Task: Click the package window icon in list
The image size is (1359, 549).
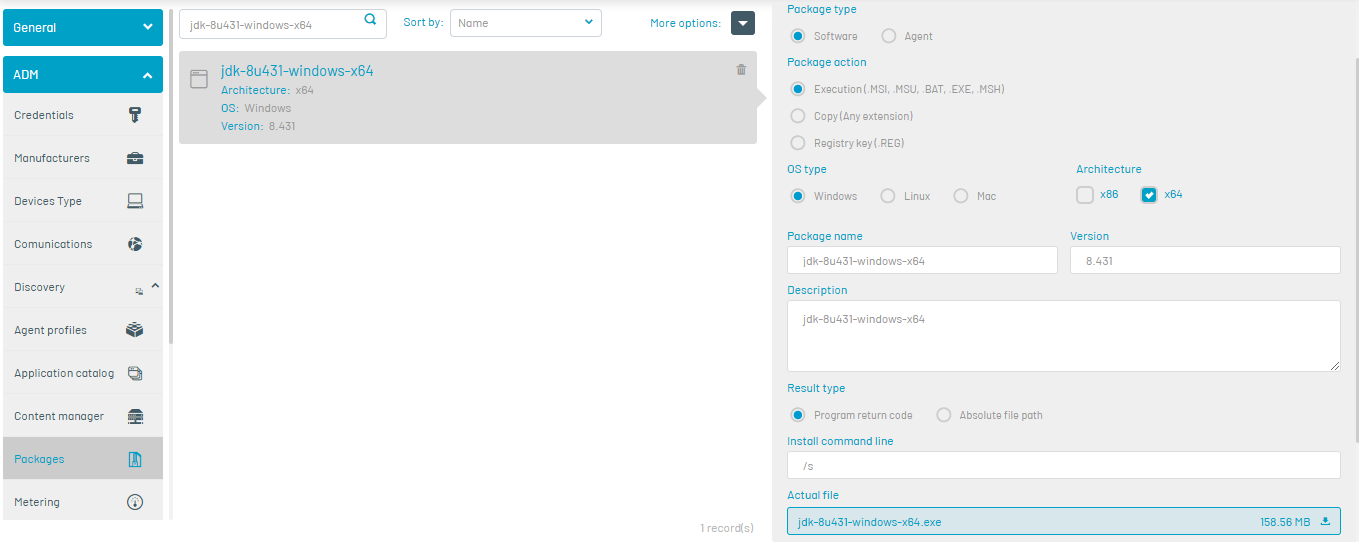Action: point(198,78)
